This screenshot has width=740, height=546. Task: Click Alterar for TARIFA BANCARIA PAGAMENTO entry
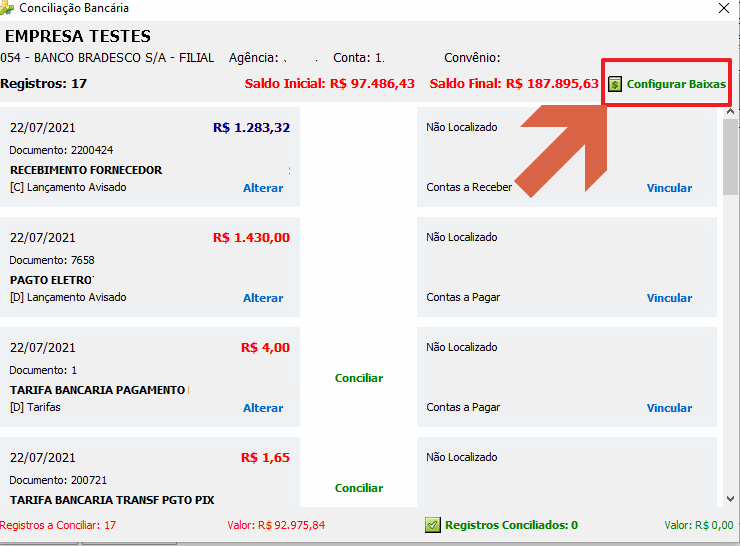pyautogui.click(x=263, y=408)
